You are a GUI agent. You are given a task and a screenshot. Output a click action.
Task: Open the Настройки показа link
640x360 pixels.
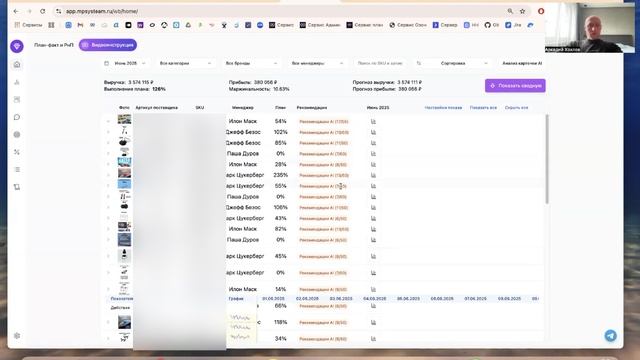tap(443, 108)
